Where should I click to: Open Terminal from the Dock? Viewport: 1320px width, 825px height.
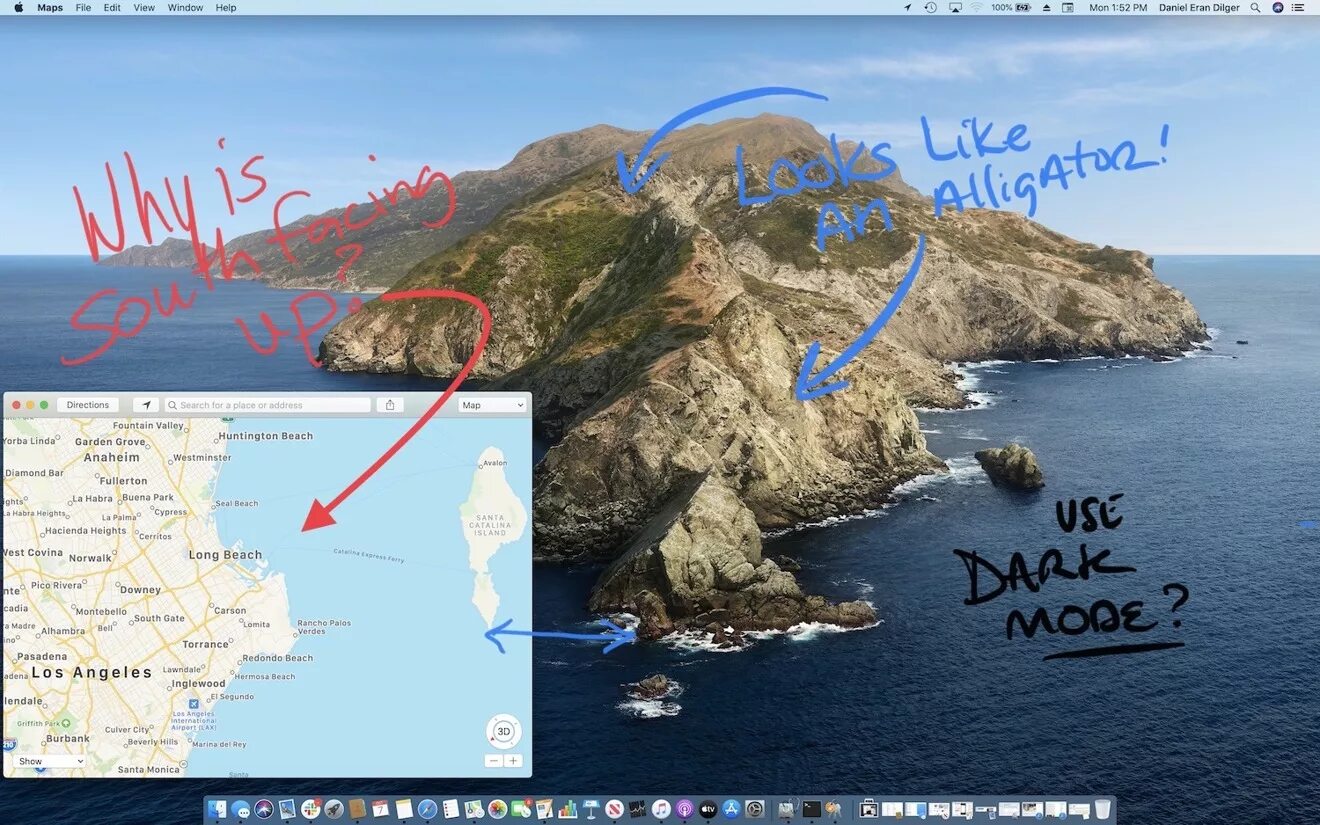coord(812,808)
